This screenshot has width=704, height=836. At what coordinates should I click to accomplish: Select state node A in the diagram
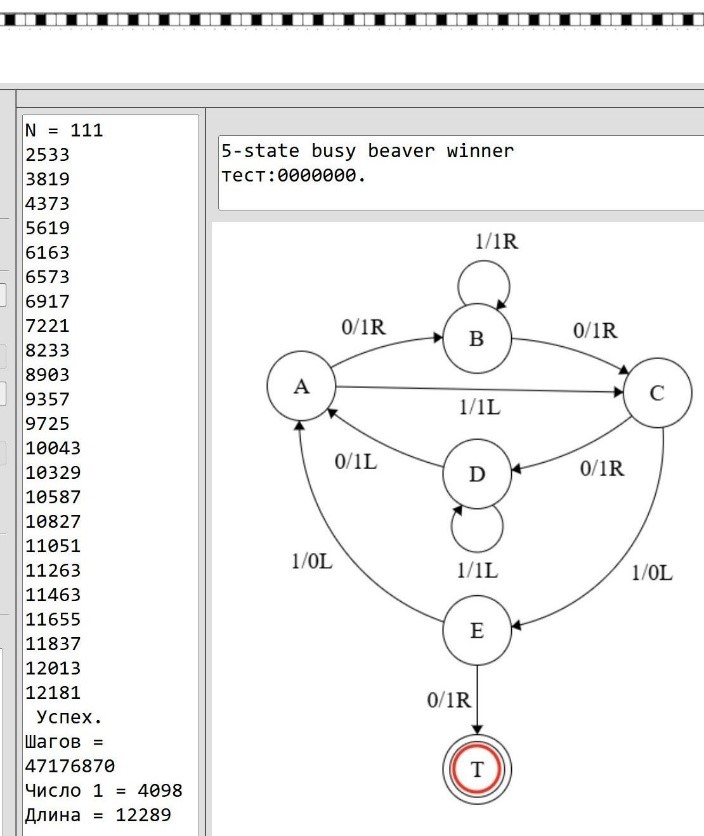click(301, 388)
